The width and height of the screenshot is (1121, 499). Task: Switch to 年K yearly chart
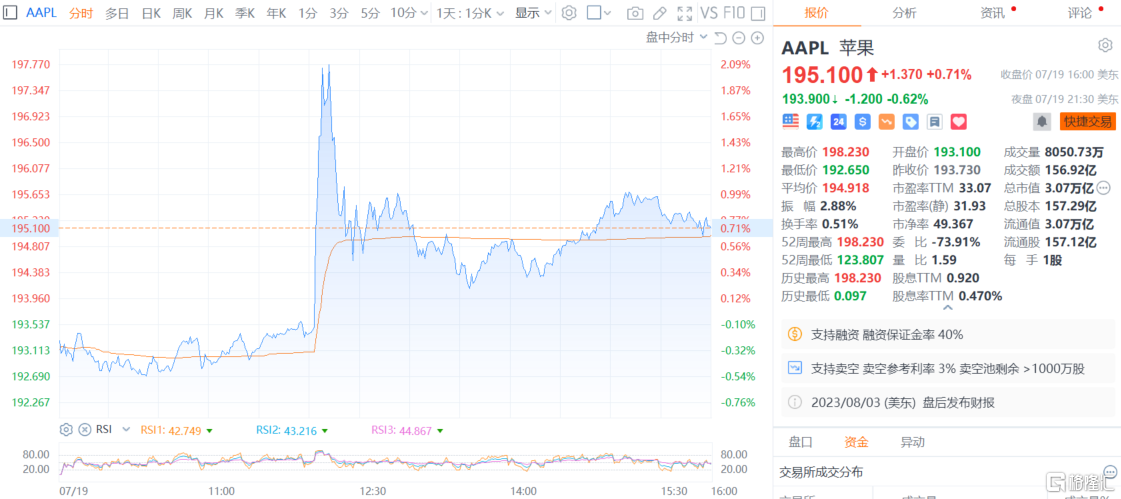(276, 13)
